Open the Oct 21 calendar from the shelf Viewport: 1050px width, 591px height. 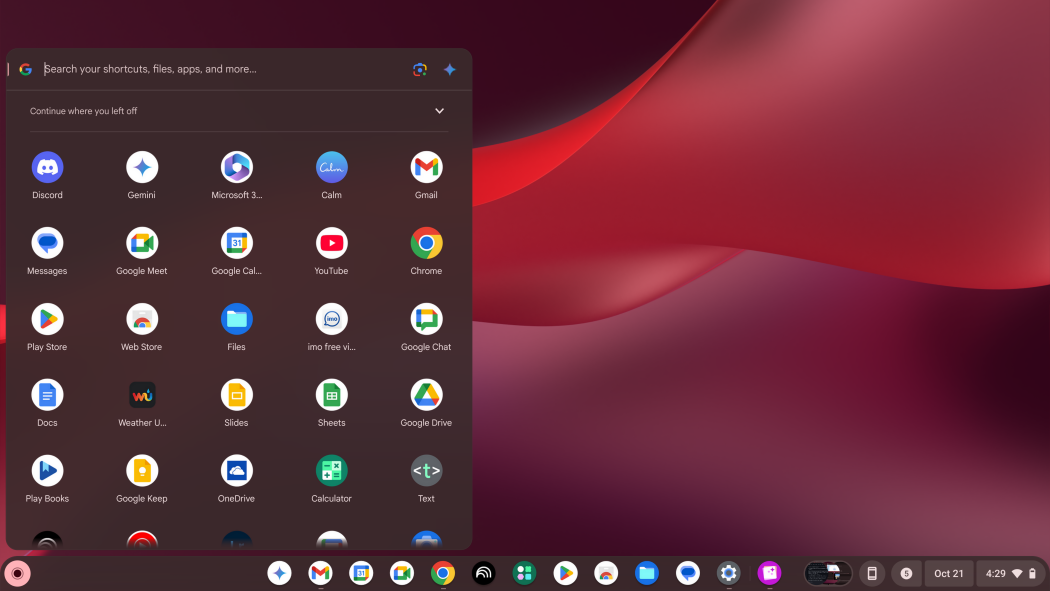(x=947, y=573)
